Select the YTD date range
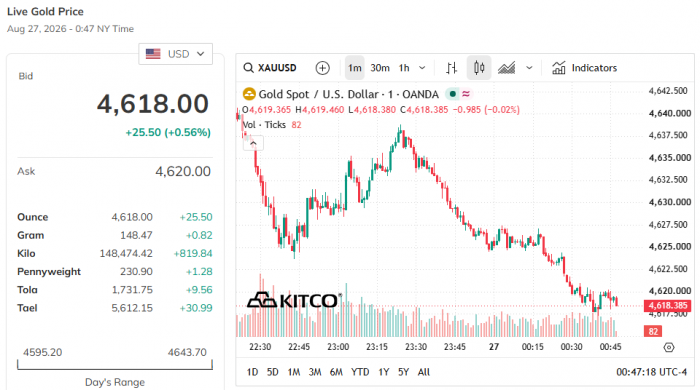 (360, 372)
